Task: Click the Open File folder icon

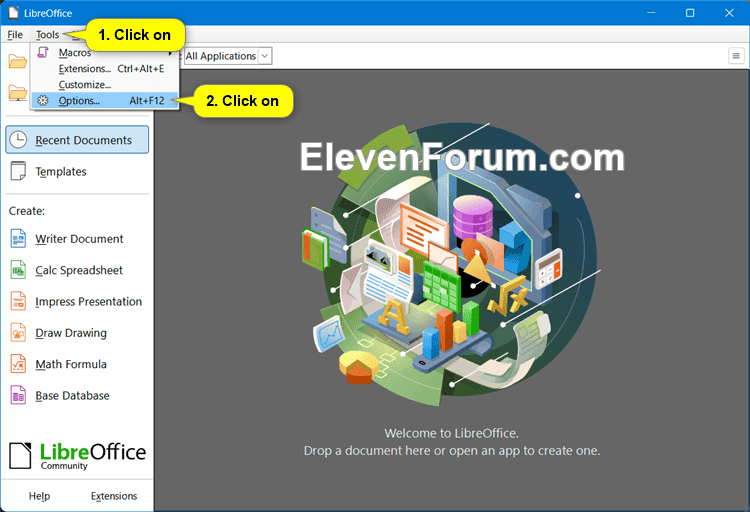Action: (x=18, y=61)
